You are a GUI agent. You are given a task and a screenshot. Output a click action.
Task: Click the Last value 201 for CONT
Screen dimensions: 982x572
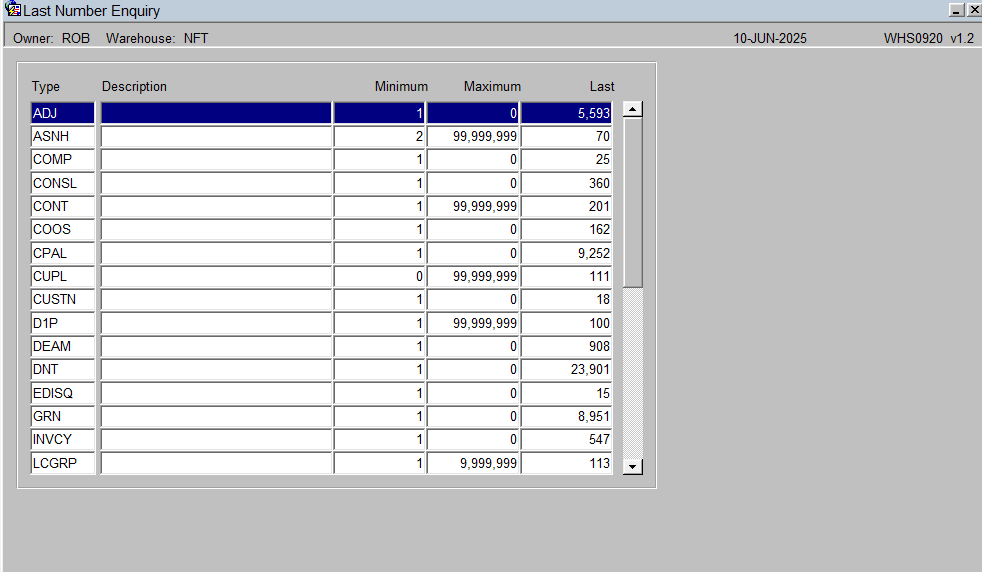[567, 207]
